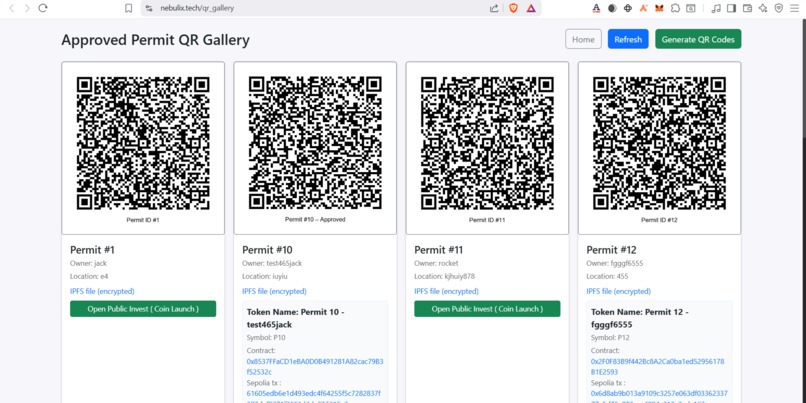
Task: Open the crosshair-shaped extension icon
Action: pos(628,8)
